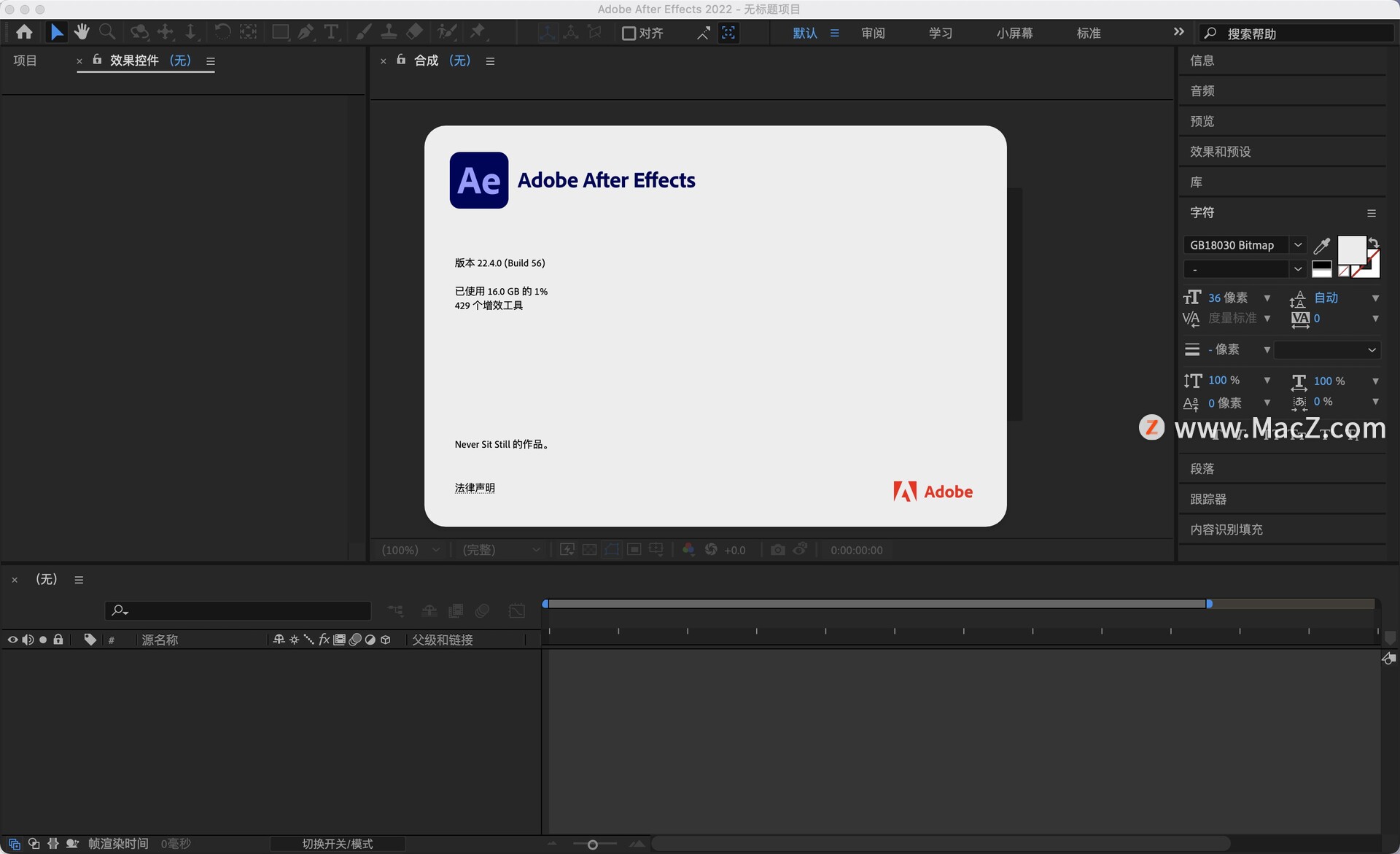
Task: Open the 段落 panel
Action: (1202, 469)
